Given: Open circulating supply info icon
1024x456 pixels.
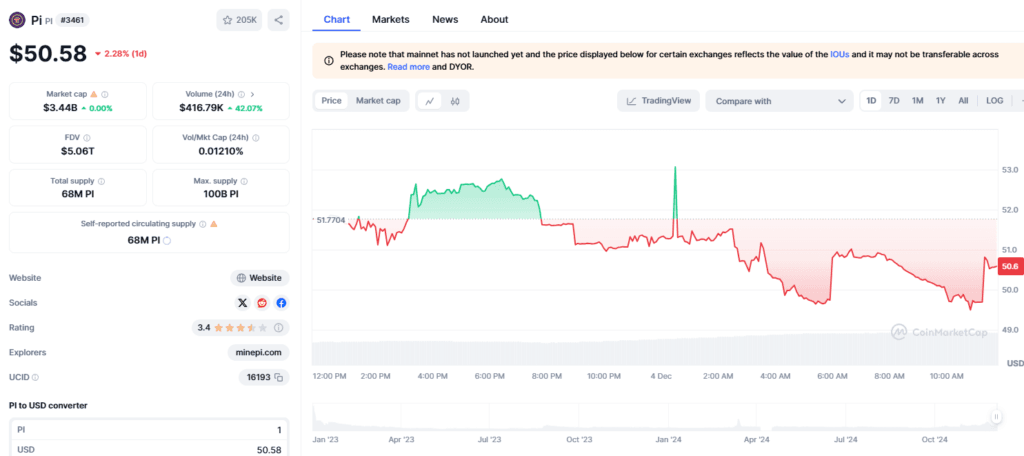Looking at the screenshot, I should click(202, 224).
